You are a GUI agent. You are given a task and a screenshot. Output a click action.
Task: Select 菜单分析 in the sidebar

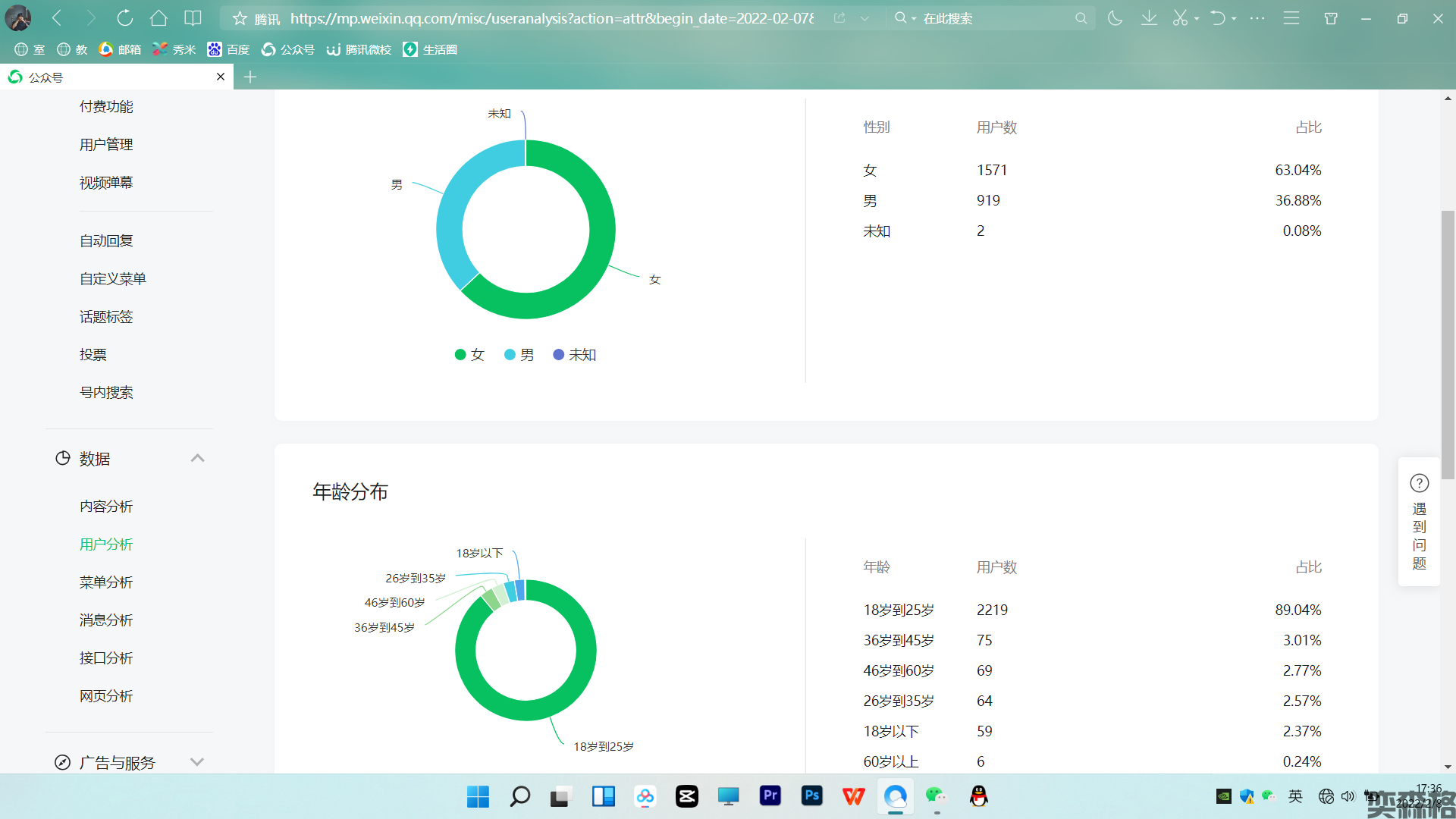[x=106, y=582]
